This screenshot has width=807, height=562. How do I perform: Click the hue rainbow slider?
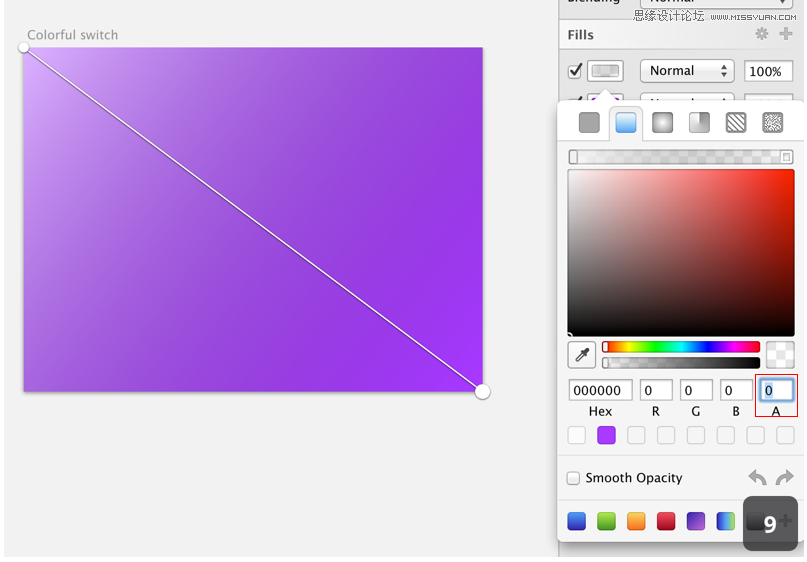tap(681, 346)
